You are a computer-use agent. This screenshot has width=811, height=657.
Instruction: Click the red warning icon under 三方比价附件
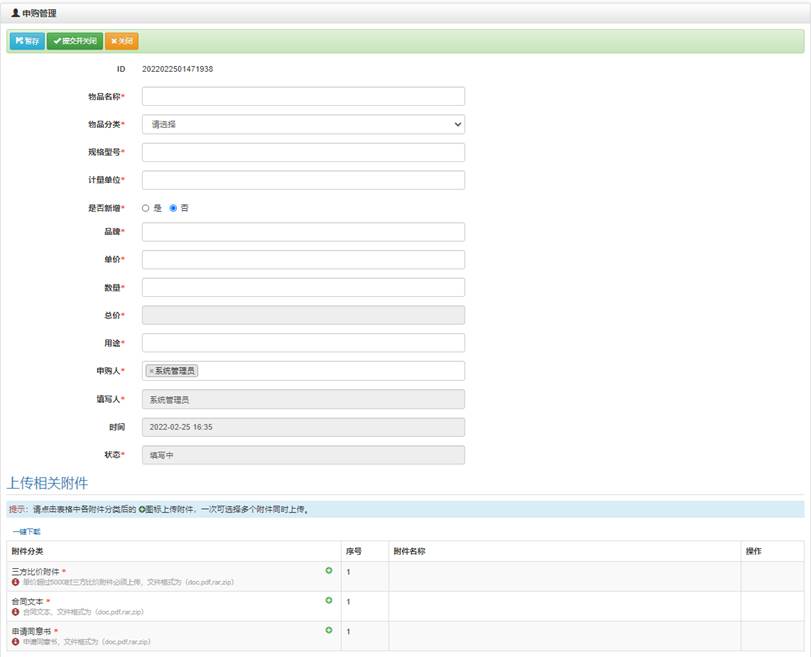click(x=16, y=582)
